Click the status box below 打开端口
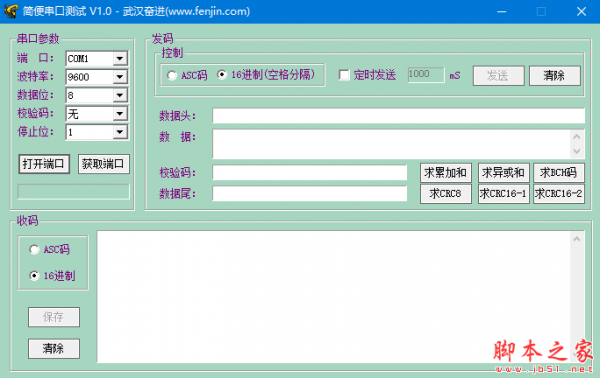This screenshot has height=378, width=600. (x=73, y=192)
